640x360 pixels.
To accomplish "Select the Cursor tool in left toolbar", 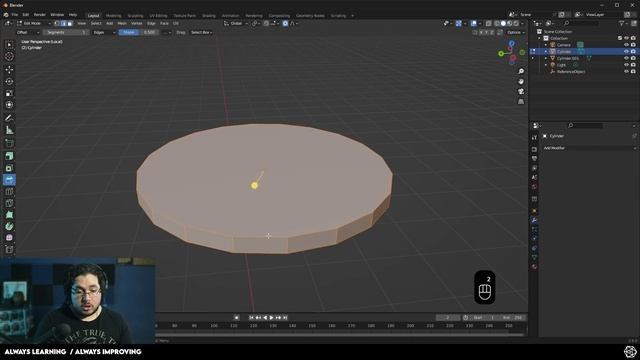I will 9,56.
